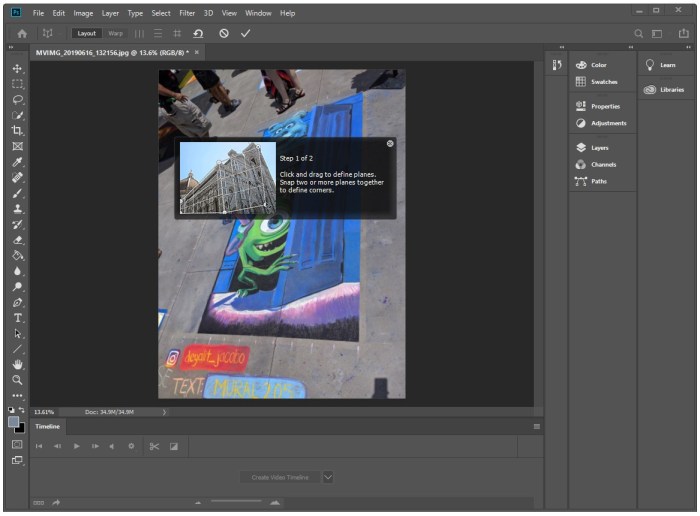Close the Step 1 of 2 tooltip

390,144
